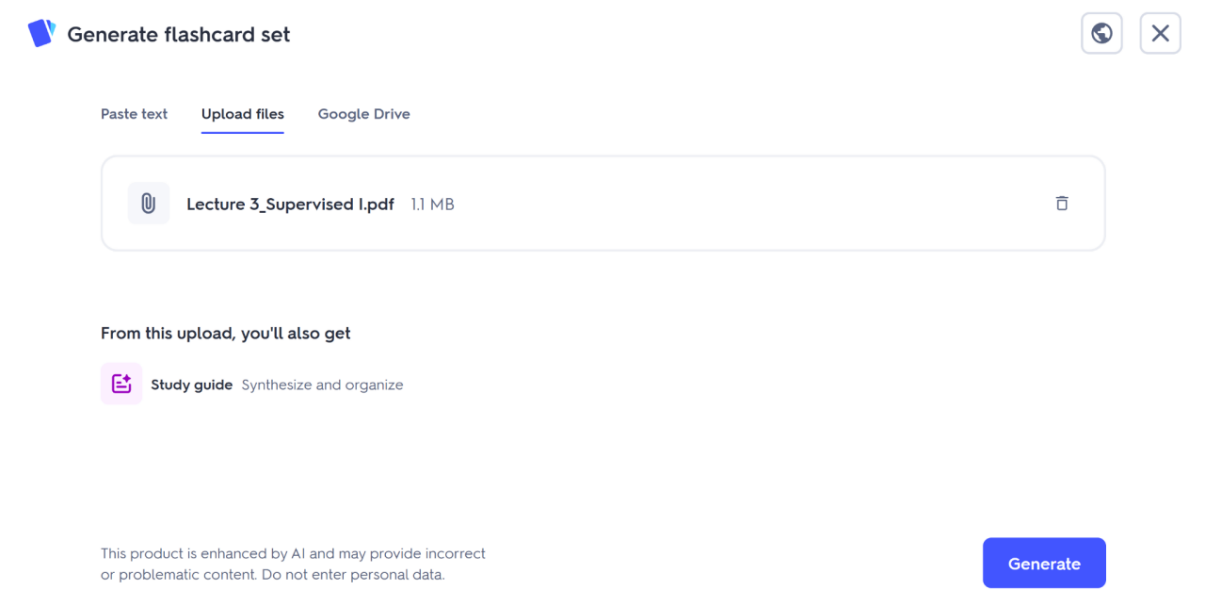Open the globe language selector
The height and width of the screenshot is (607, 1205).
(1102, 33)
